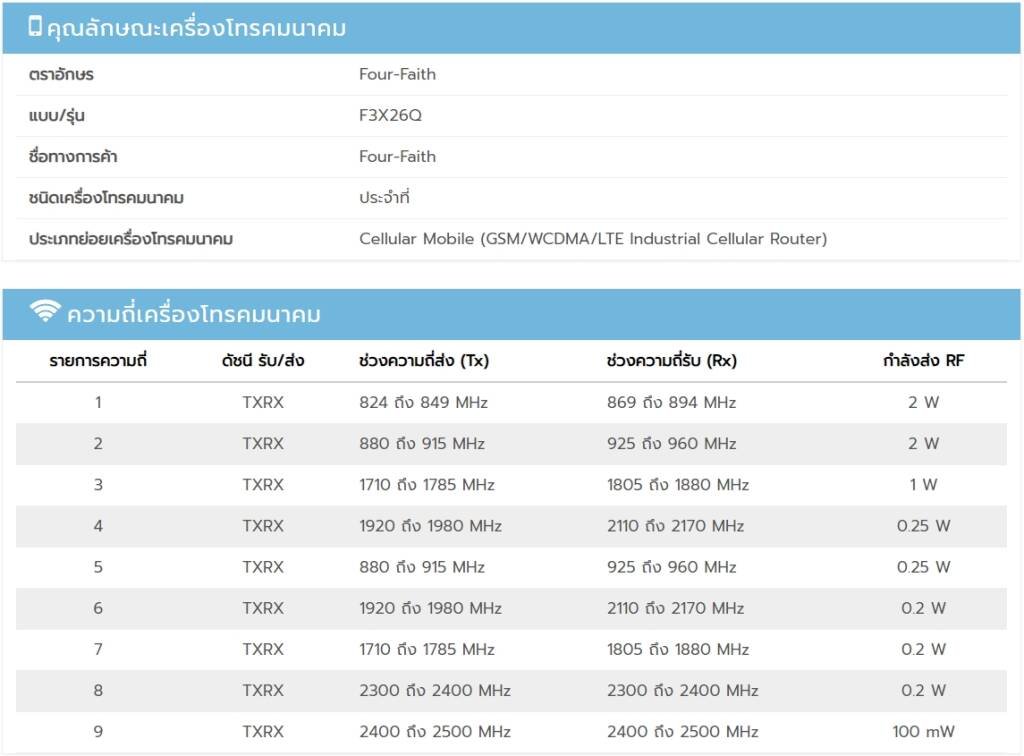
Task: Click the row number 9 cell
Action: pyautogui.click(x=98, y=731)
